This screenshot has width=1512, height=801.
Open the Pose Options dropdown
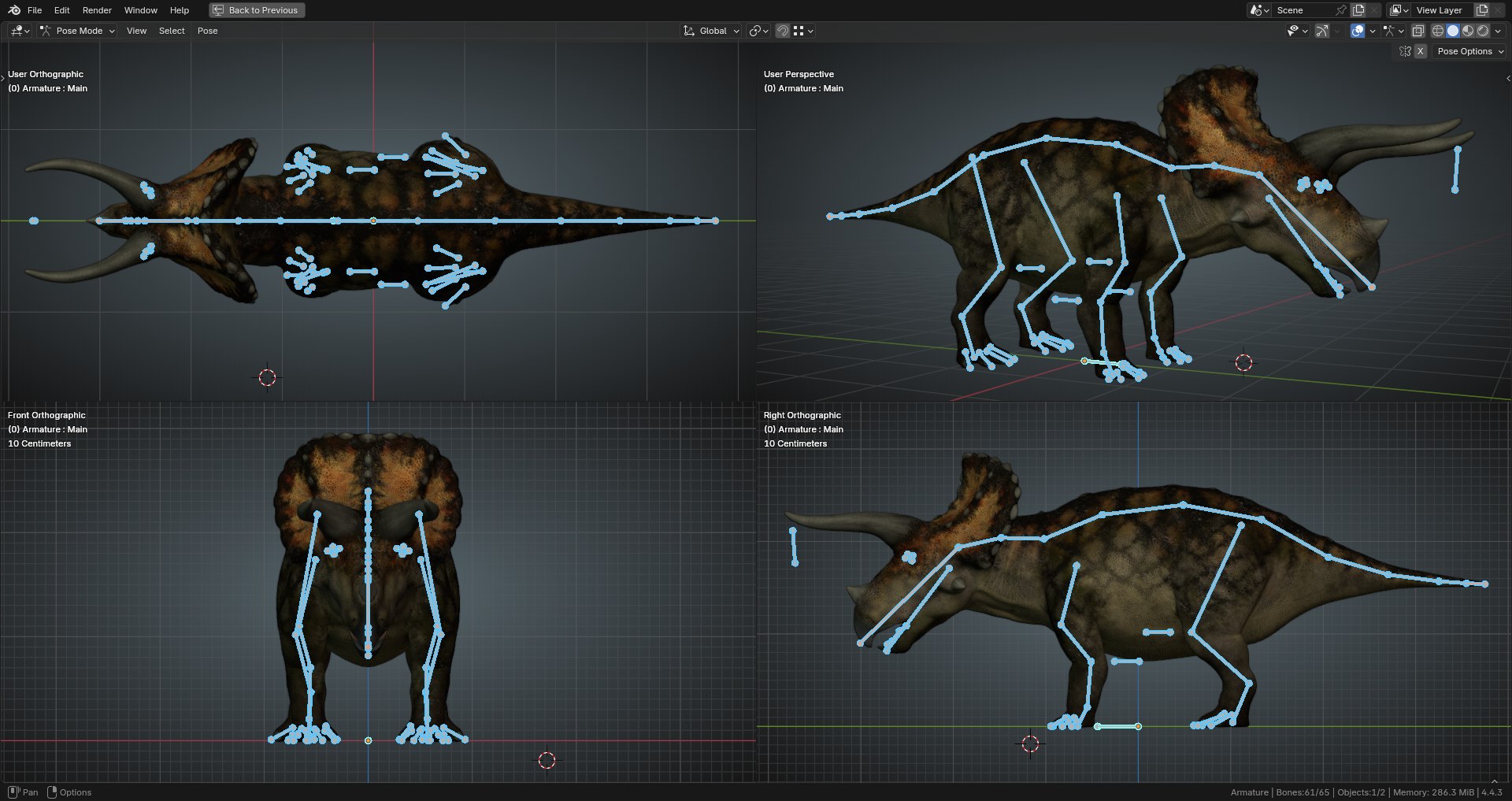pos(1469,51)
